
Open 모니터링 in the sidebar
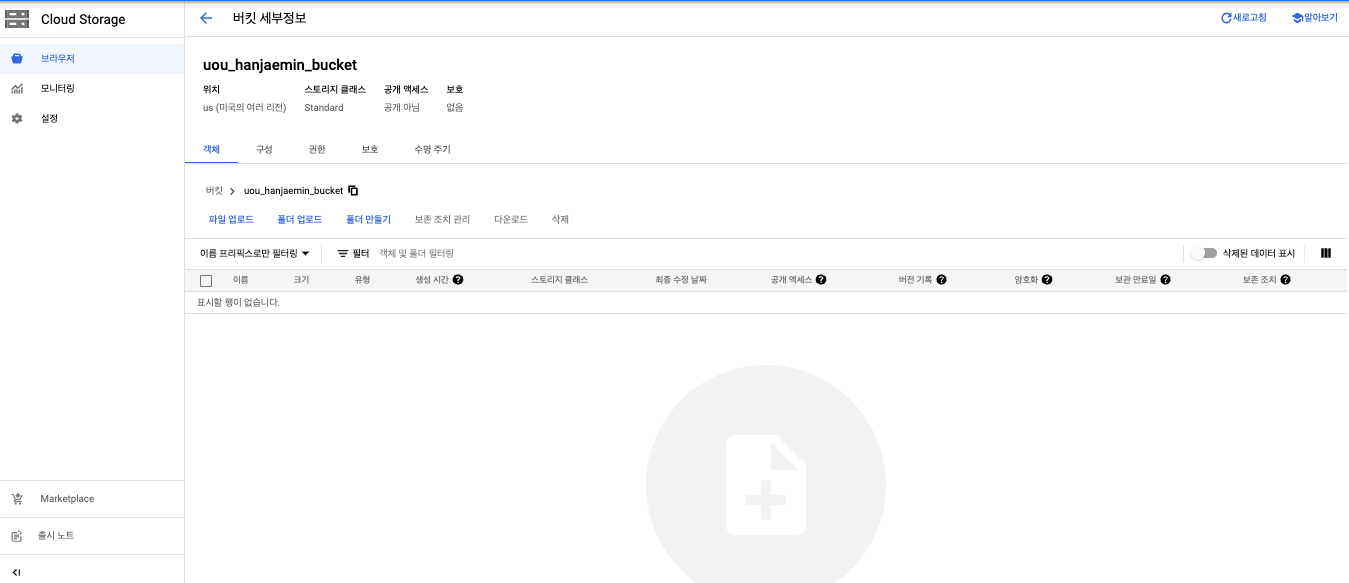tap(92, 89)
